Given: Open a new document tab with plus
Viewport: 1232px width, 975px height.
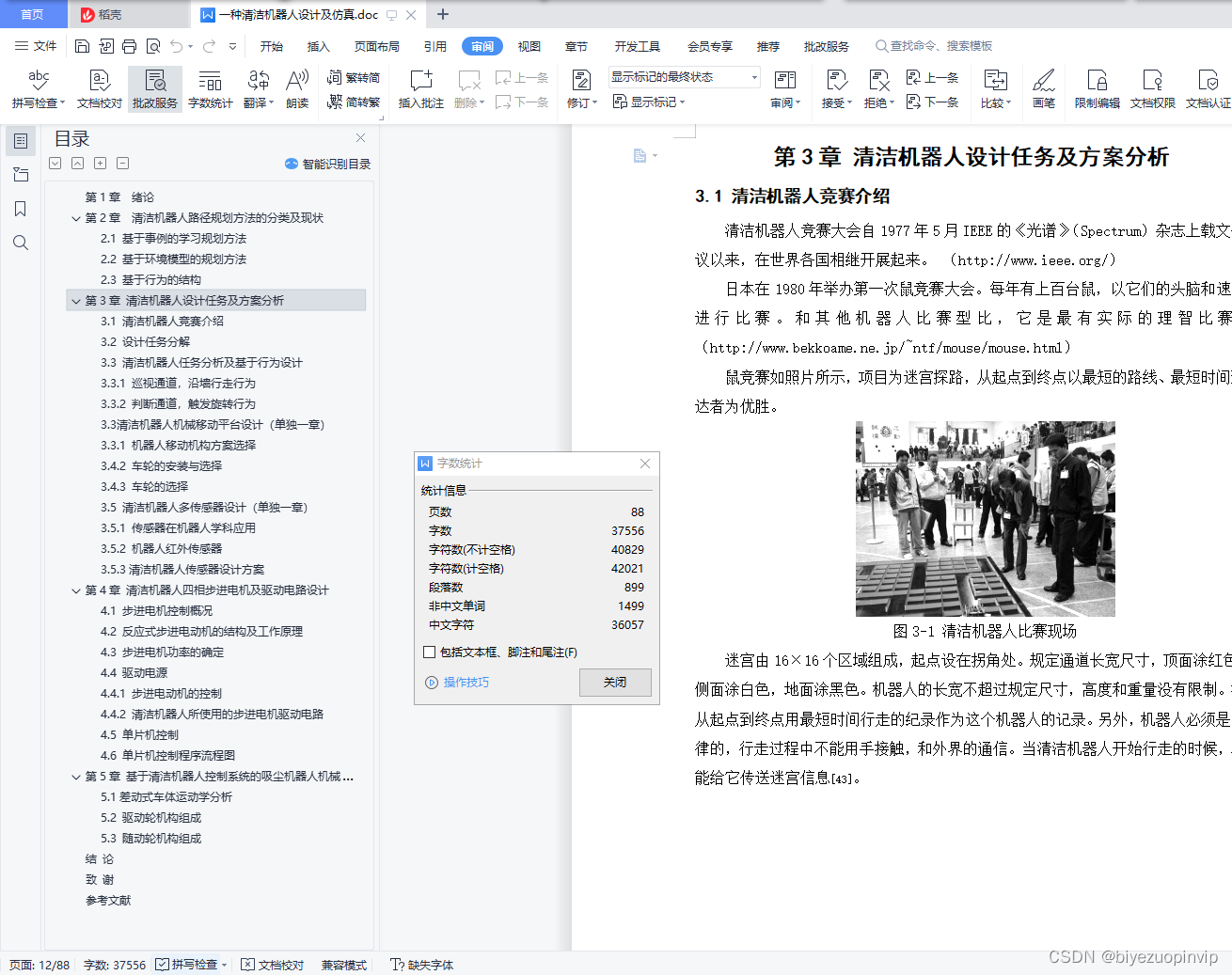Looking at the screenshot, I should pos(443,14).
